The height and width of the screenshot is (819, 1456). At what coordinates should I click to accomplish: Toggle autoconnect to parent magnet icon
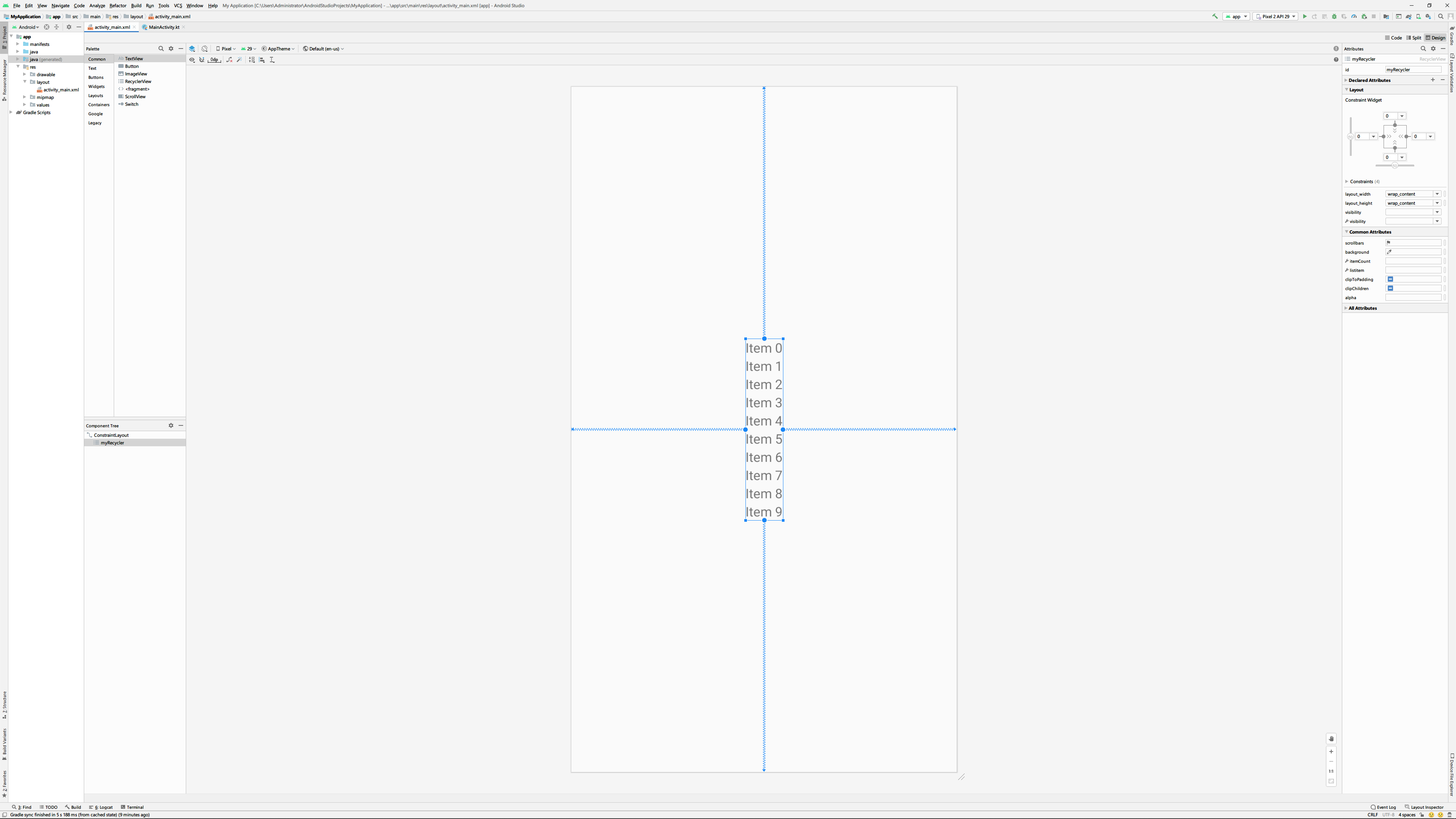pyautogui.click(x=202, y=60)
